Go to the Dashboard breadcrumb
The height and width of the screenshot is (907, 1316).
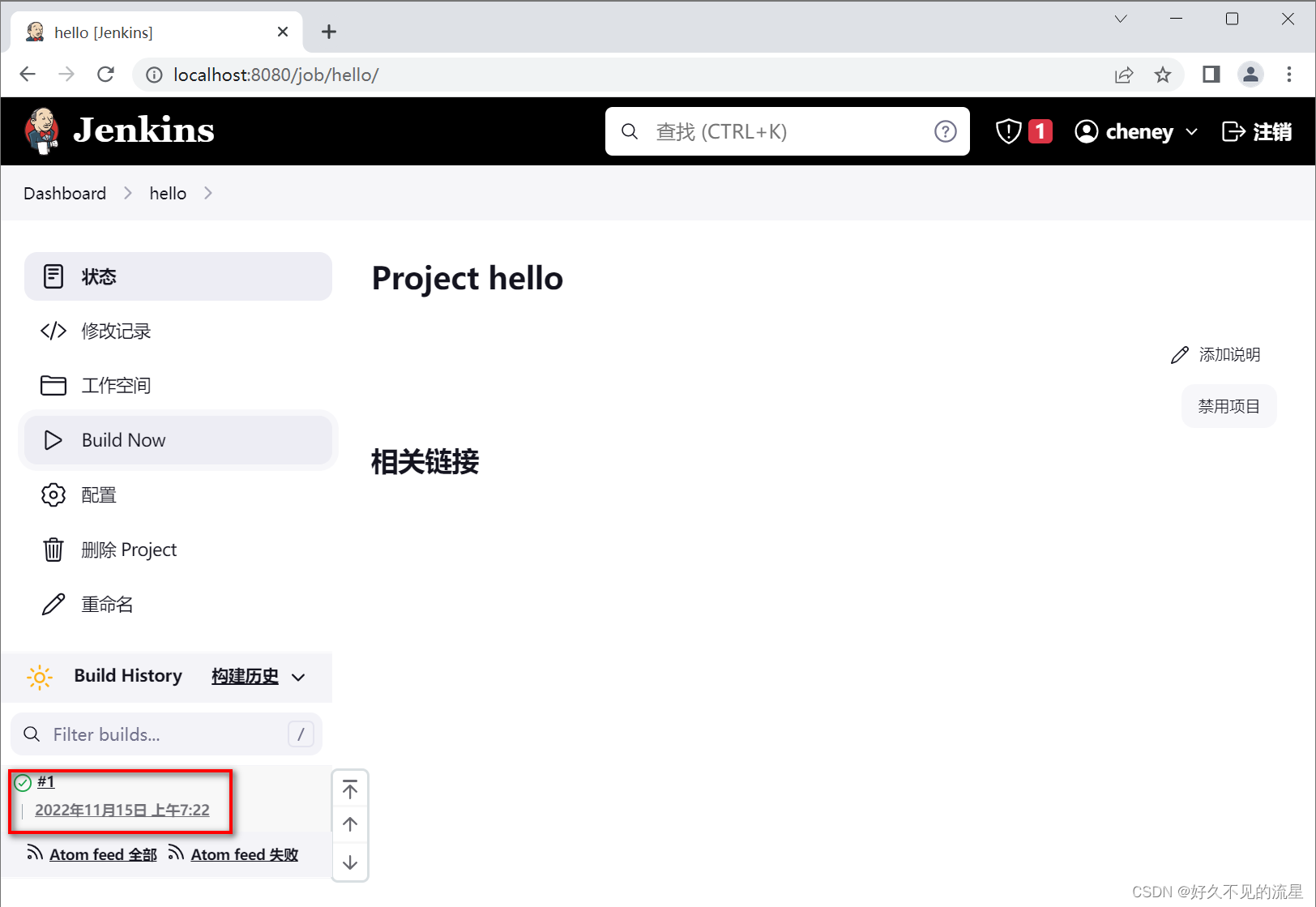pos(65,194)
